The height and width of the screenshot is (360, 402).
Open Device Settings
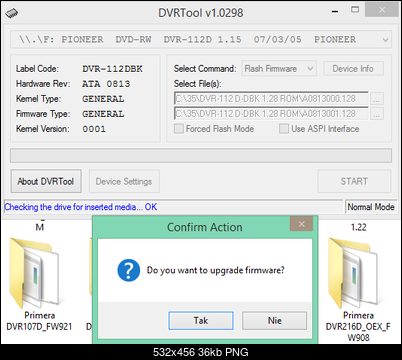click(124, 181)
